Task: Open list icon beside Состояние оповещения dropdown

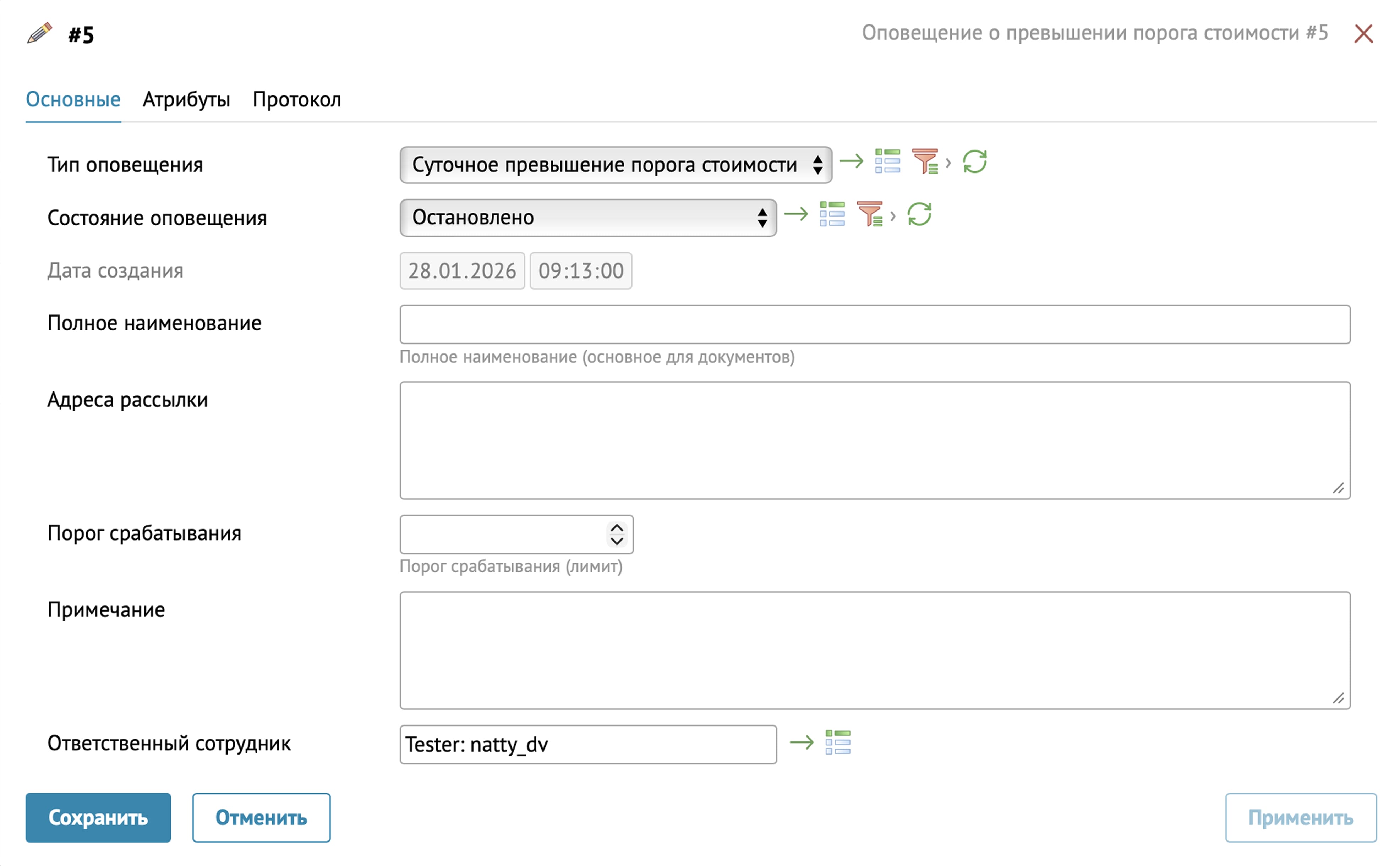Action: coord(832,214)
